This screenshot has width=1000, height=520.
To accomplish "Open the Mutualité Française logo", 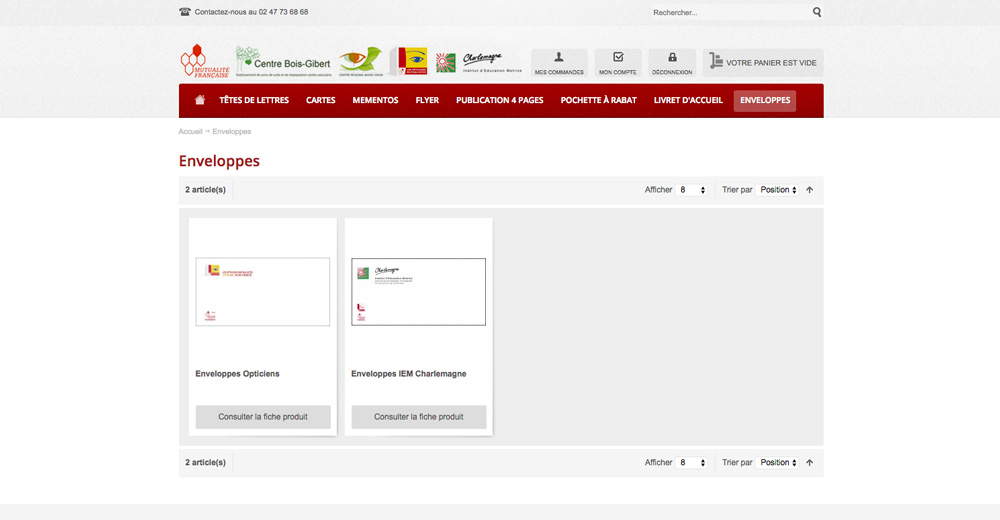I will click(x=205, y=61).
